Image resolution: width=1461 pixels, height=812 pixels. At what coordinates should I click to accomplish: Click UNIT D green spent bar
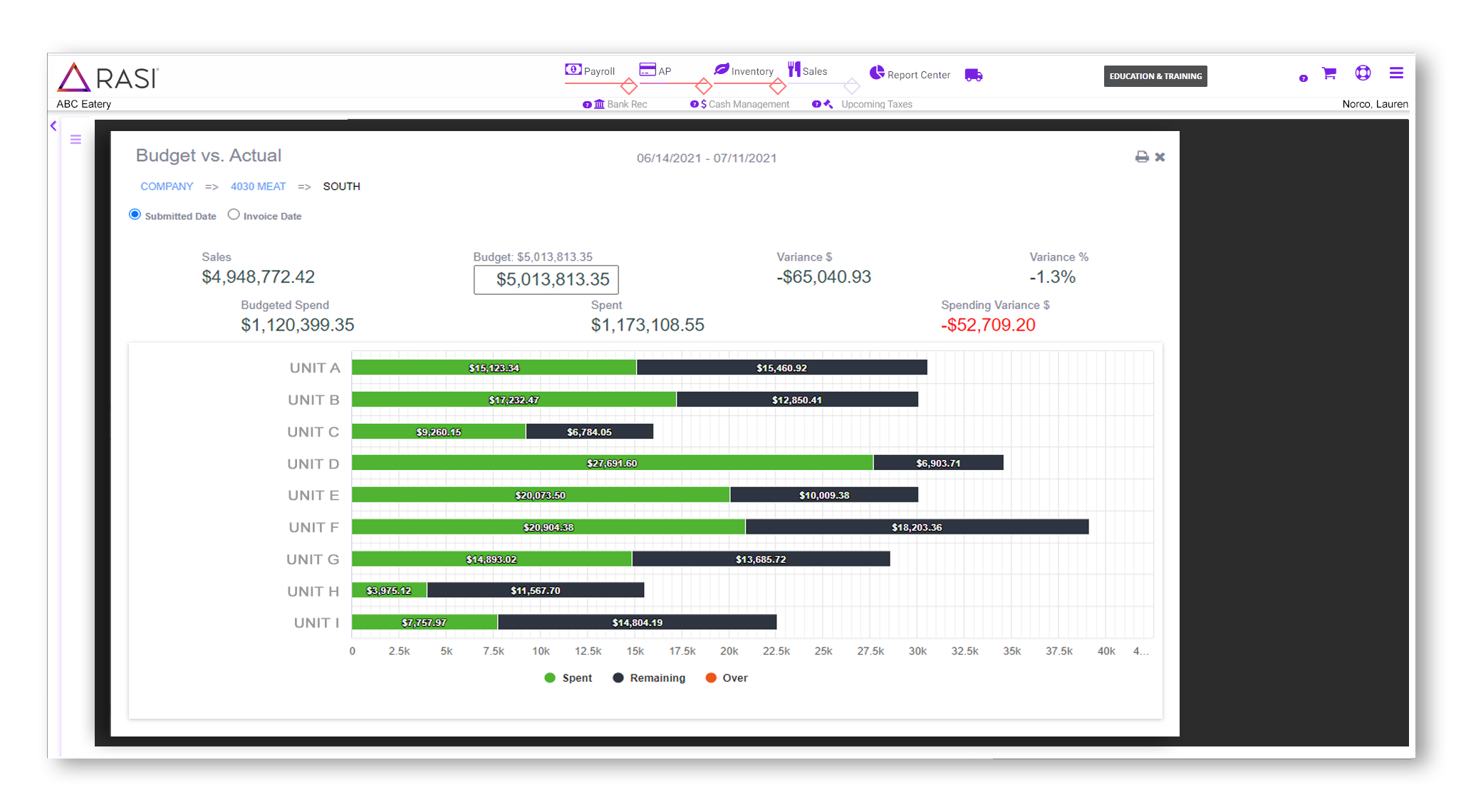click(x=612, y=463)
